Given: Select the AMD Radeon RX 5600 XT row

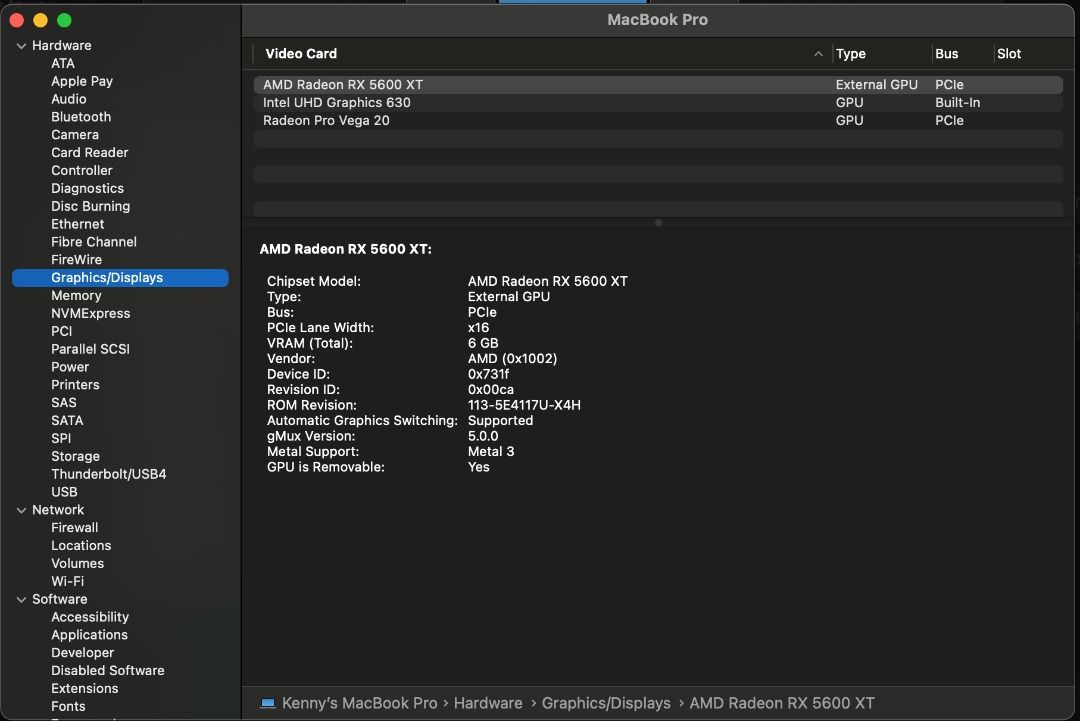Looking at the screenshot, I should pos(658,85).
